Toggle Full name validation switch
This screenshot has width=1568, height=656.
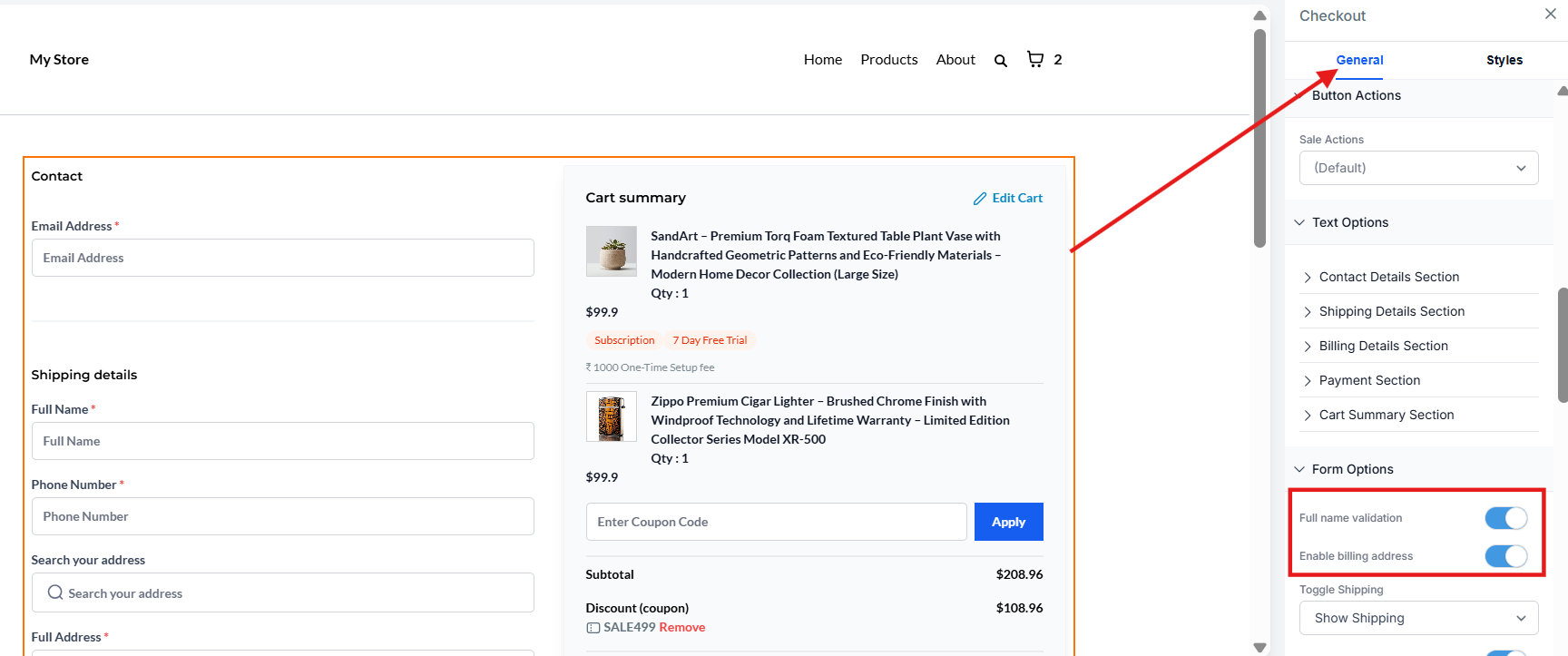(1505, 518)
